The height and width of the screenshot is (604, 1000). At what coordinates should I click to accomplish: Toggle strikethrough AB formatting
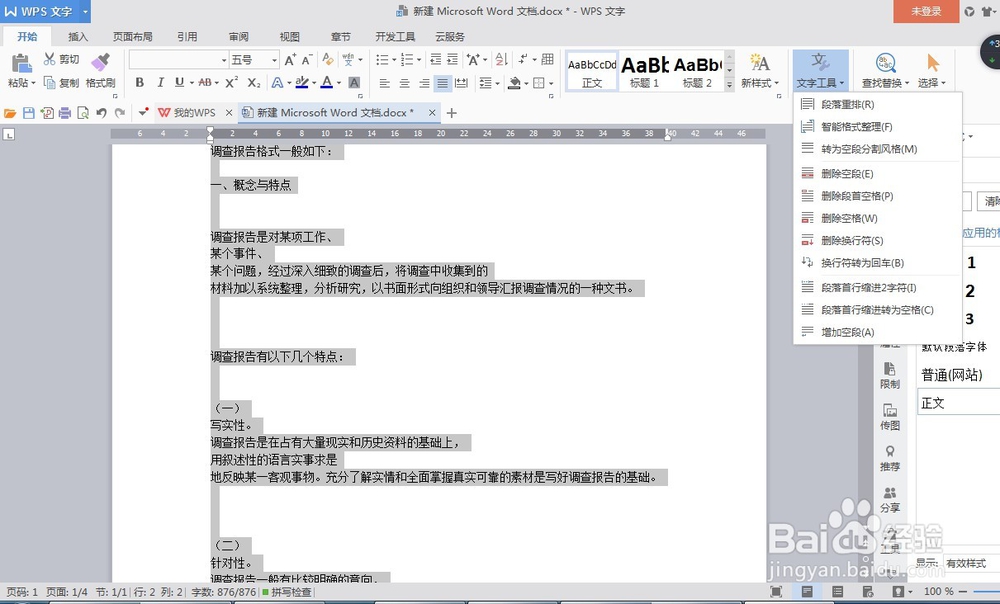click(205, 82)
